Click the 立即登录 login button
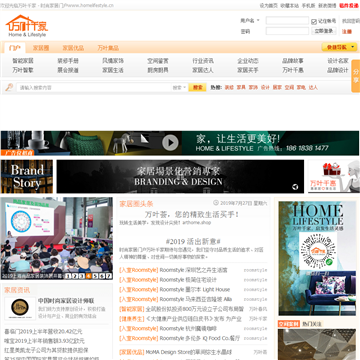360x360 pixels. 324,31
